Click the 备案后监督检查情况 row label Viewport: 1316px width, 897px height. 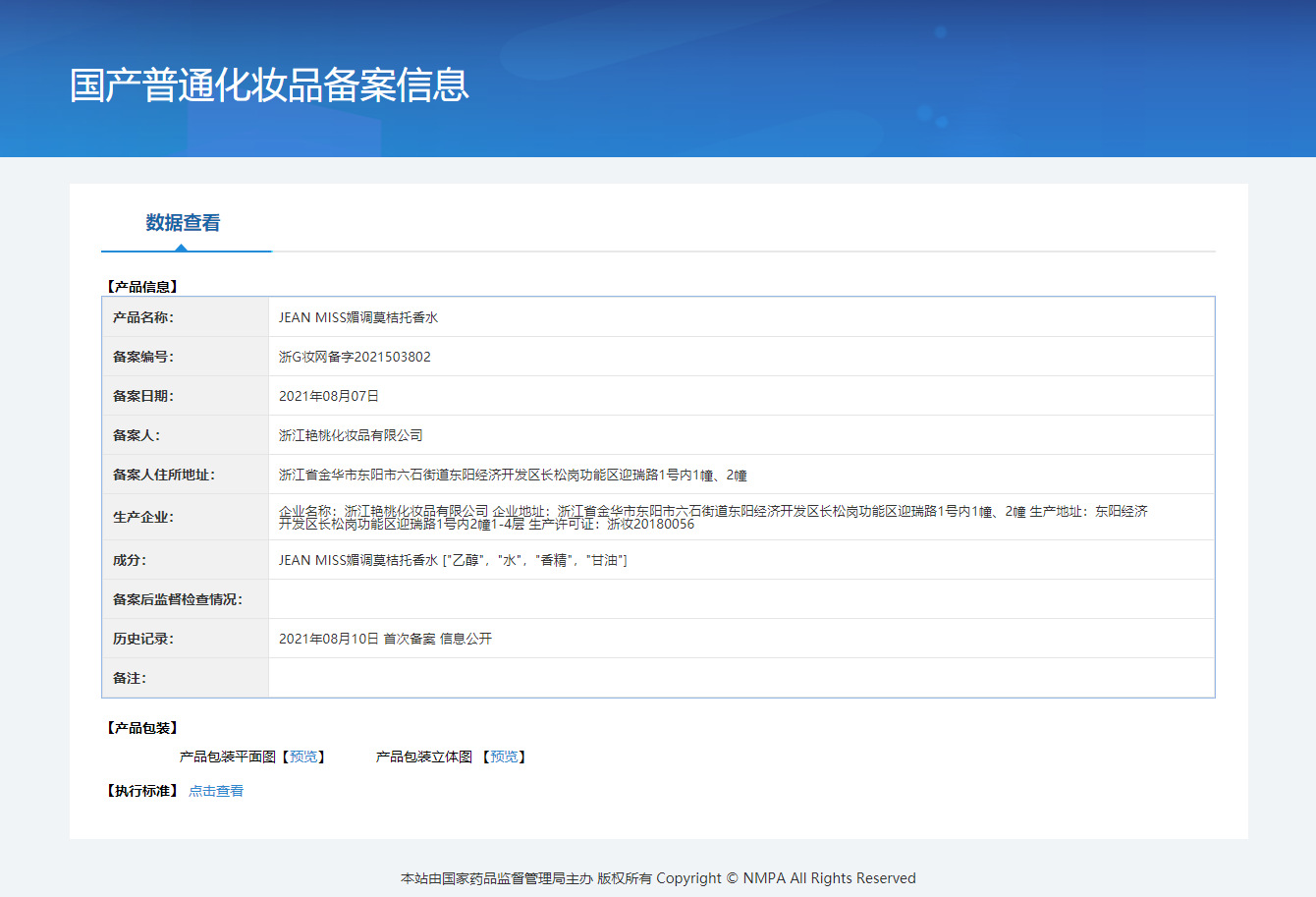(x=177, y=599)
